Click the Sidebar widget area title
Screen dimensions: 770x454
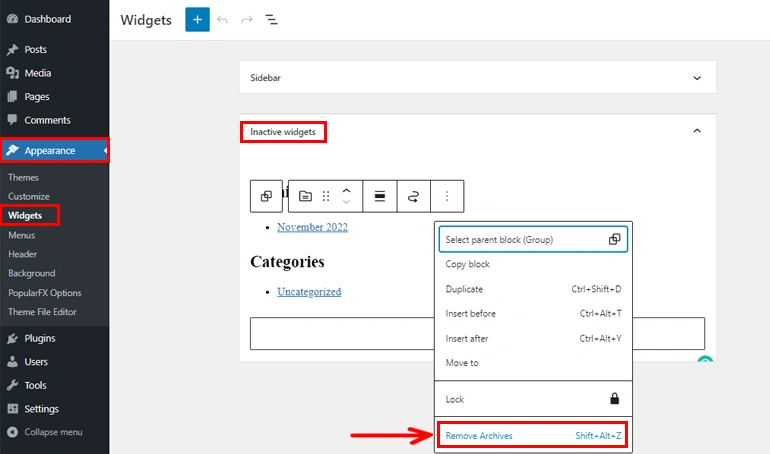[265, 78]
